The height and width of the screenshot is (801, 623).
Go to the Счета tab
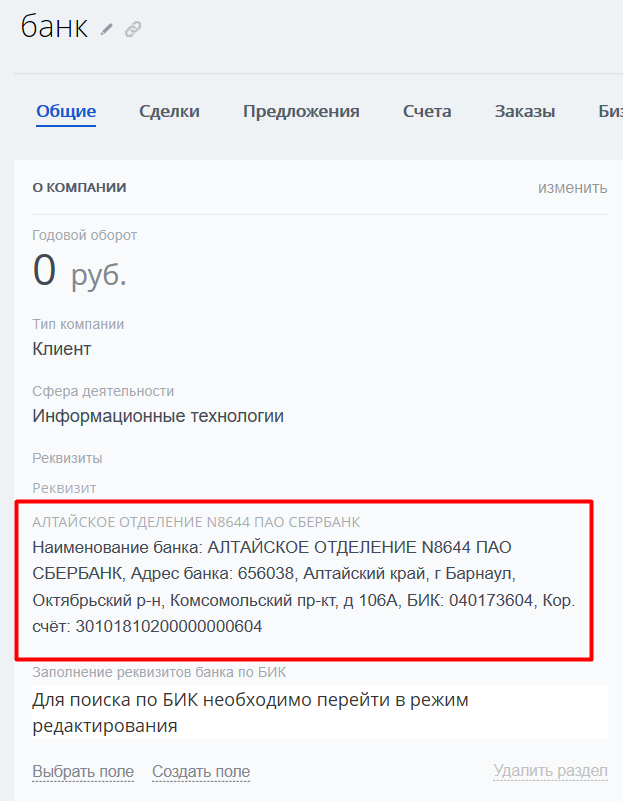point(427,111)
